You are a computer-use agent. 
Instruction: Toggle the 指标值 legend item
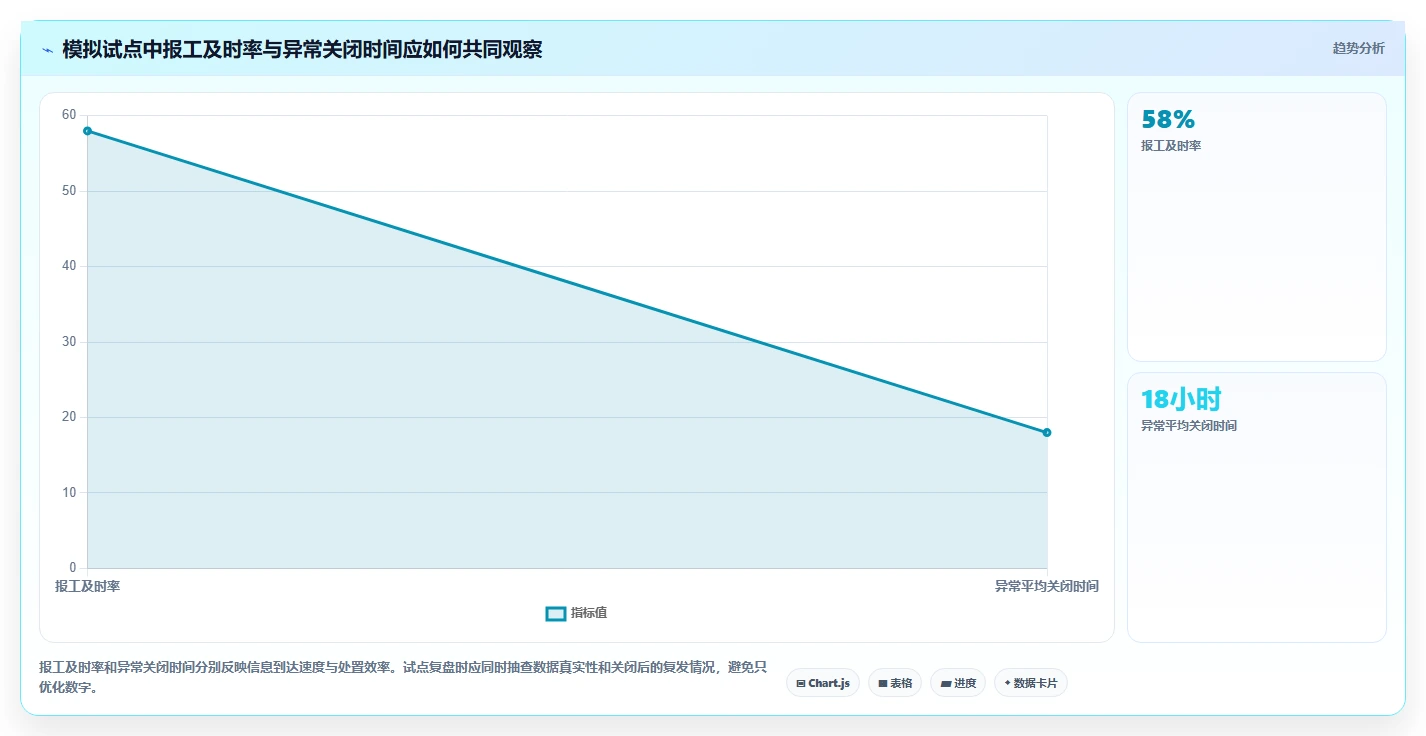coord(576,613)
